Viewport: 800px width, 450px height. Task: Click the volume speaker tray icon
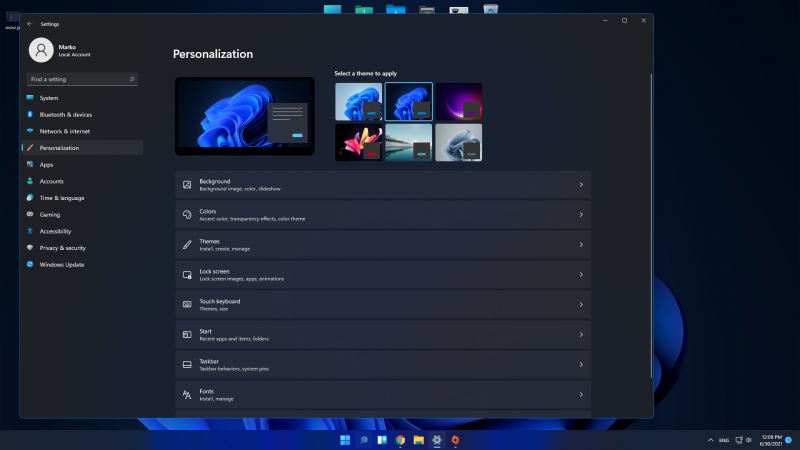coord(748,440)
